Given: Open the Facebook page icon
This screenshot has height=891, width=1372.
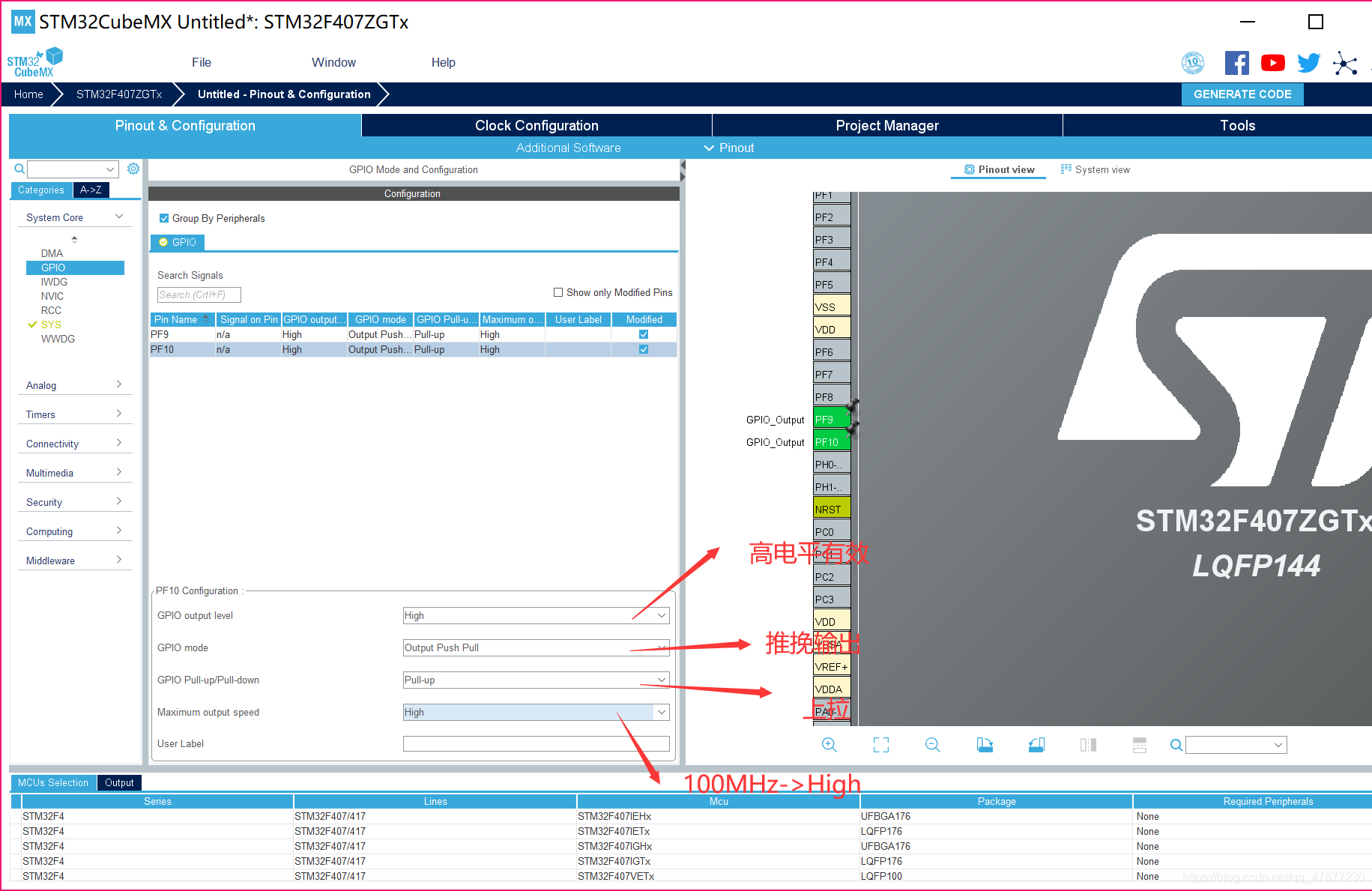Looking at the screenshot, I should coord(1237,63).
